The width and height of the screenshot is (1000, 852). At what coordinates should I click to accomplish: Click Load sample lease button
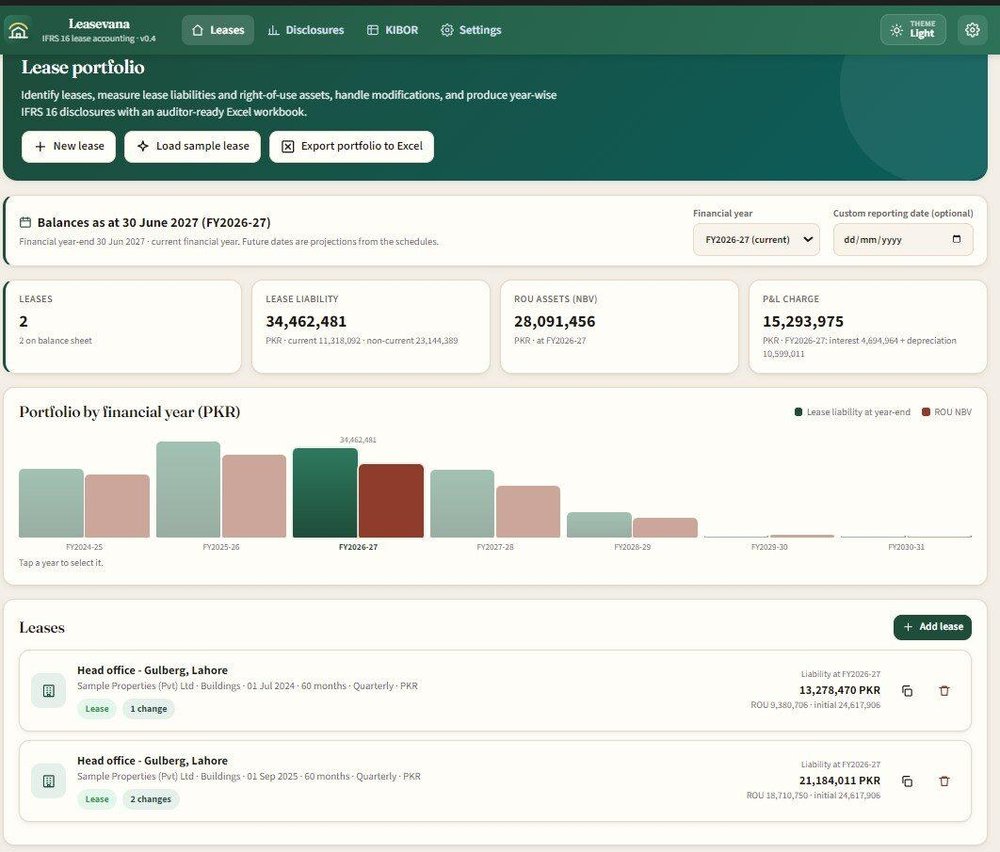(193, 147)
